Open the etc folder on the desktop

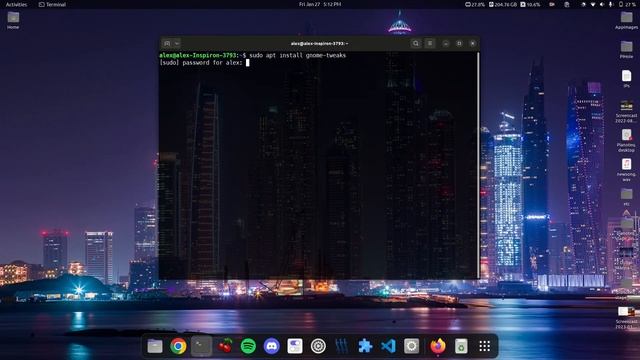pos(626,197)
